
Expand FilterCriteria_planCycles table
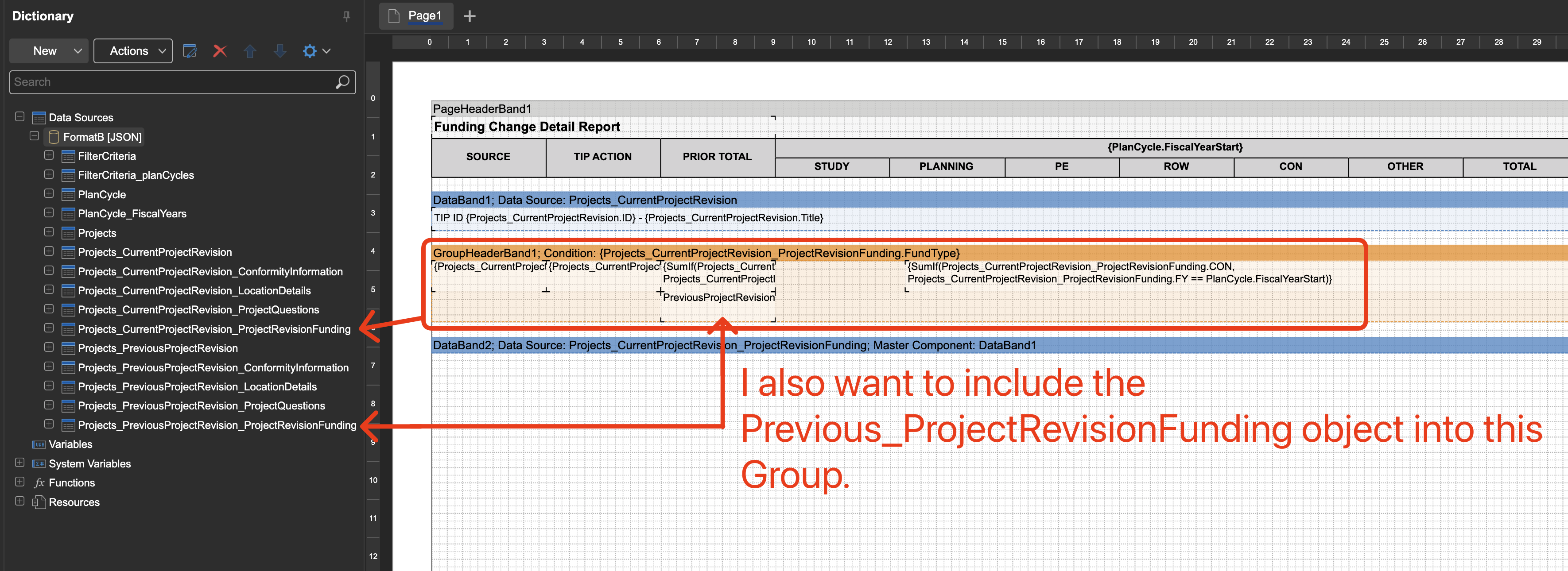(x=49, y=174)
